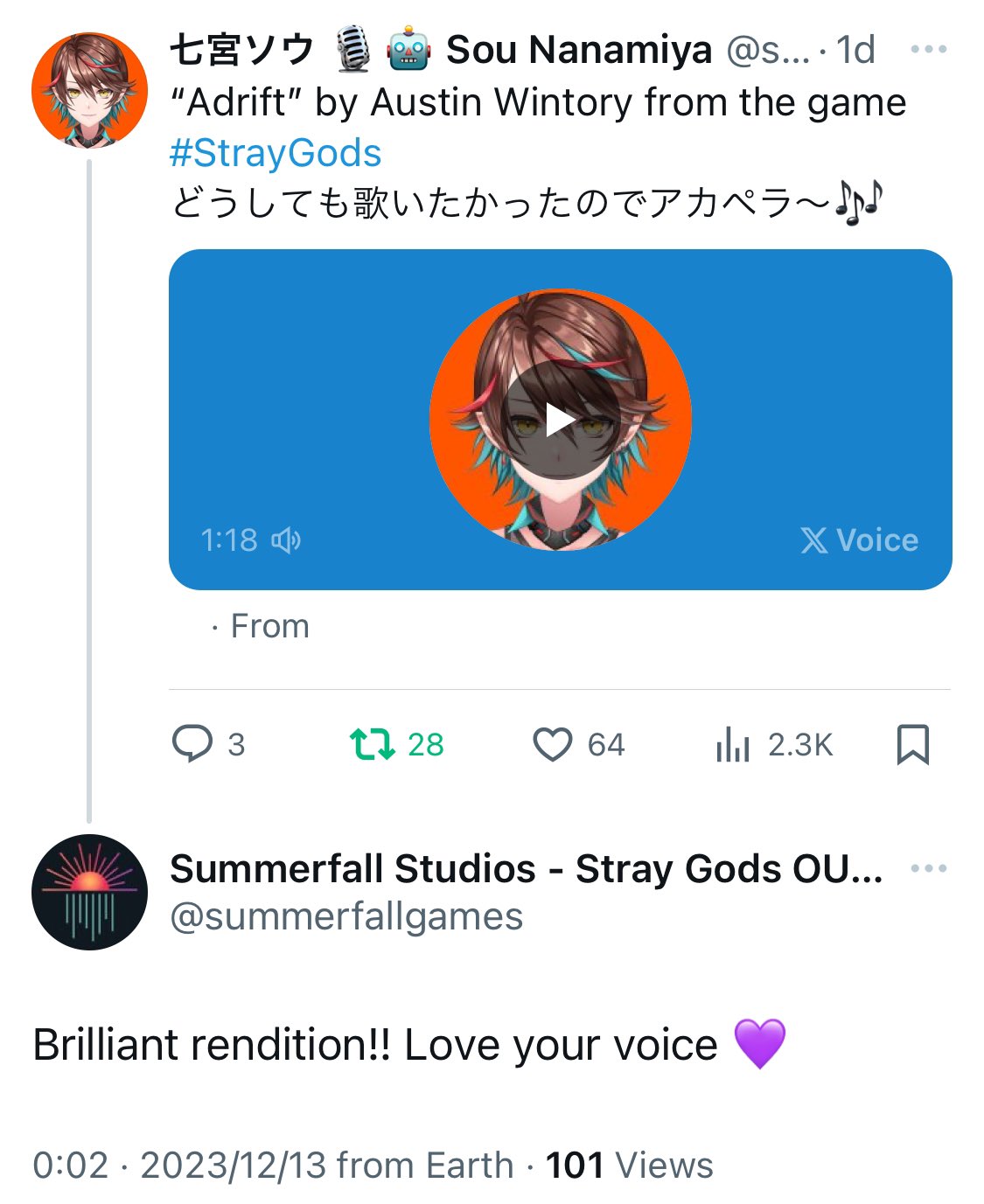Open Sou Nanamiya's profile avatar
984x1204 pixels.
tap(89, 90)
